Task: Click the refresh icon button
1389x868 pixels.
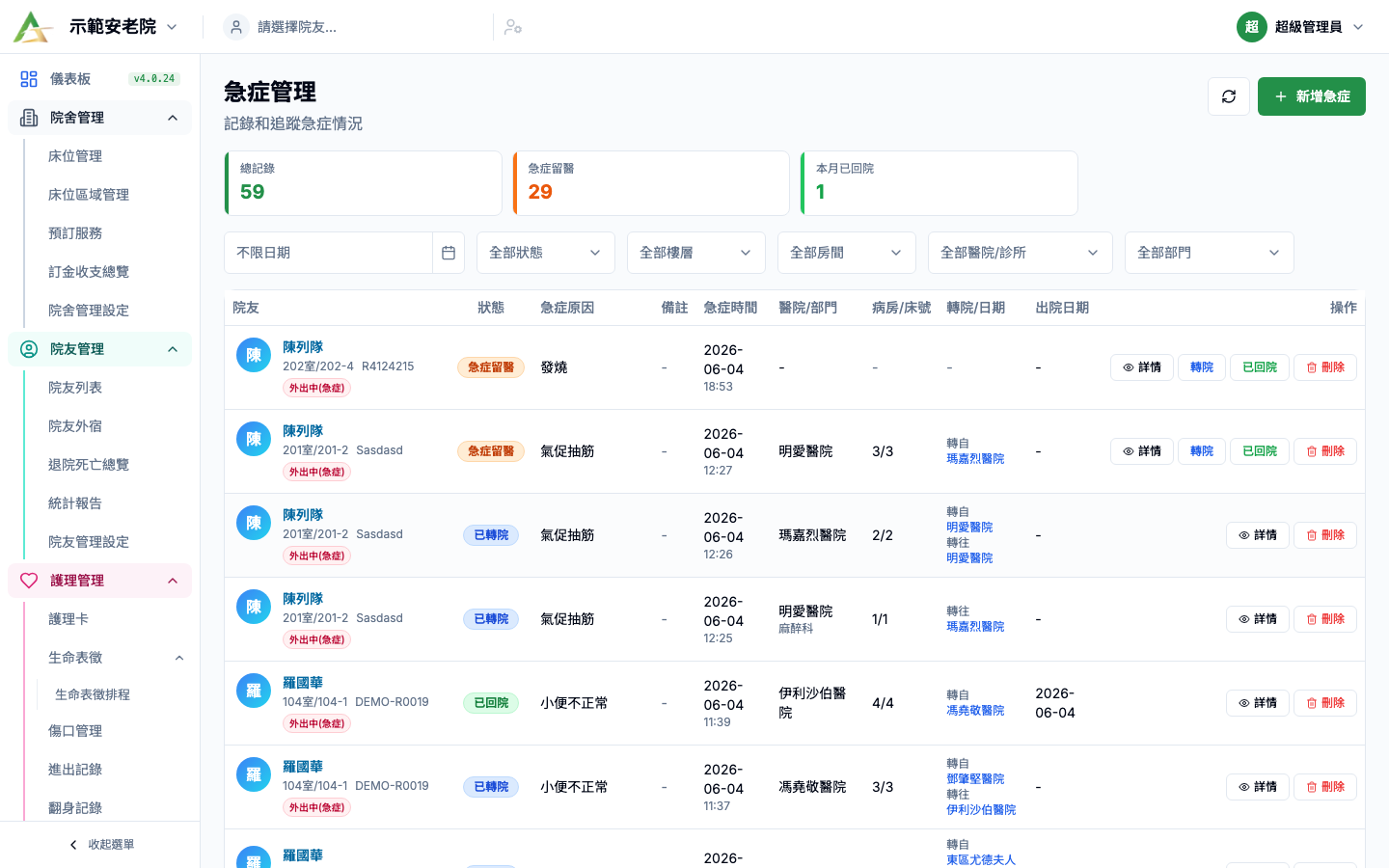Action: pos(1229,96)
